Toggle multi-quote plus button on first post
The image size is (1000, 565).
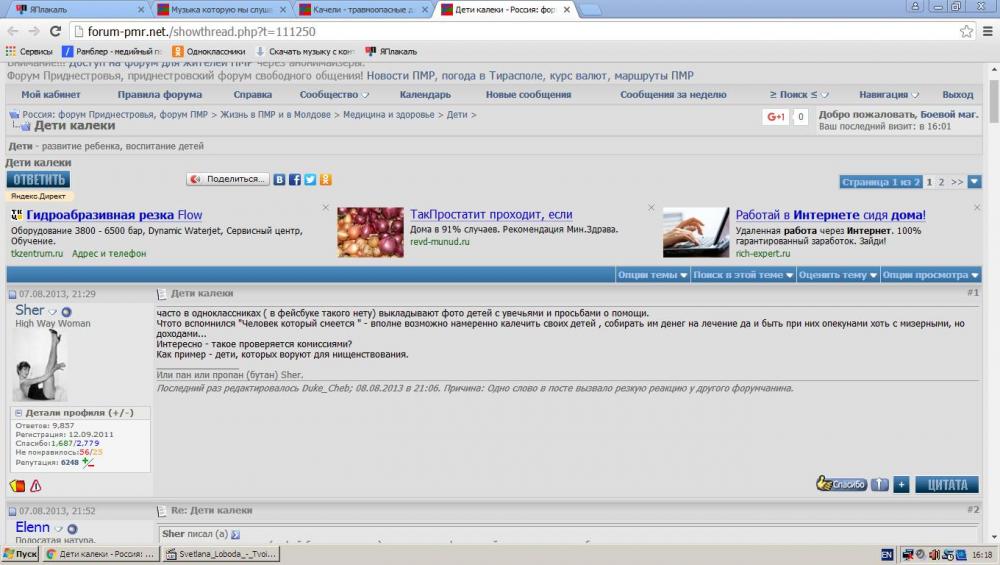(x=901, y=484)
